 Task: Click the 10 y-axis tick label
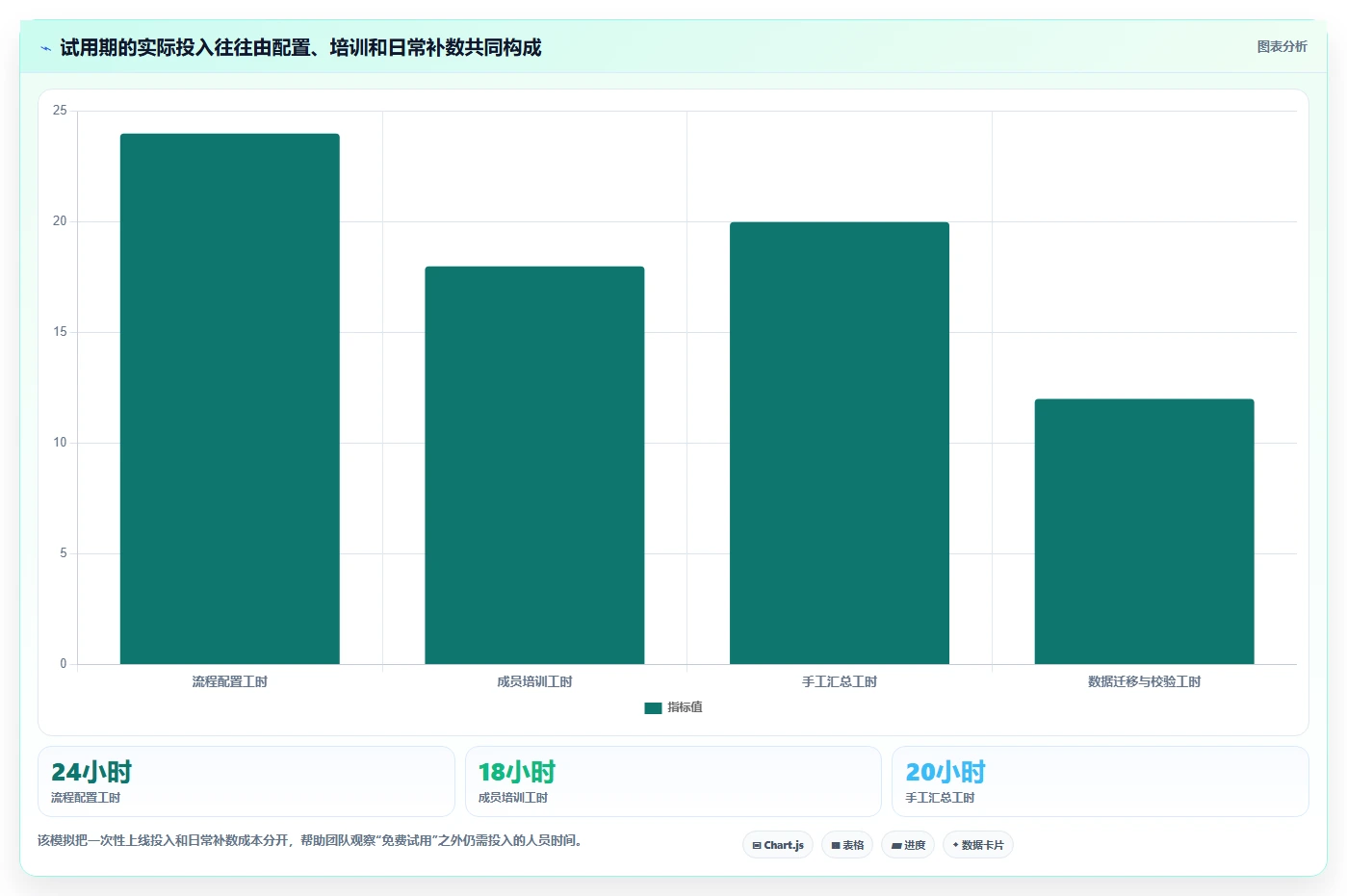tap(60, 443)
